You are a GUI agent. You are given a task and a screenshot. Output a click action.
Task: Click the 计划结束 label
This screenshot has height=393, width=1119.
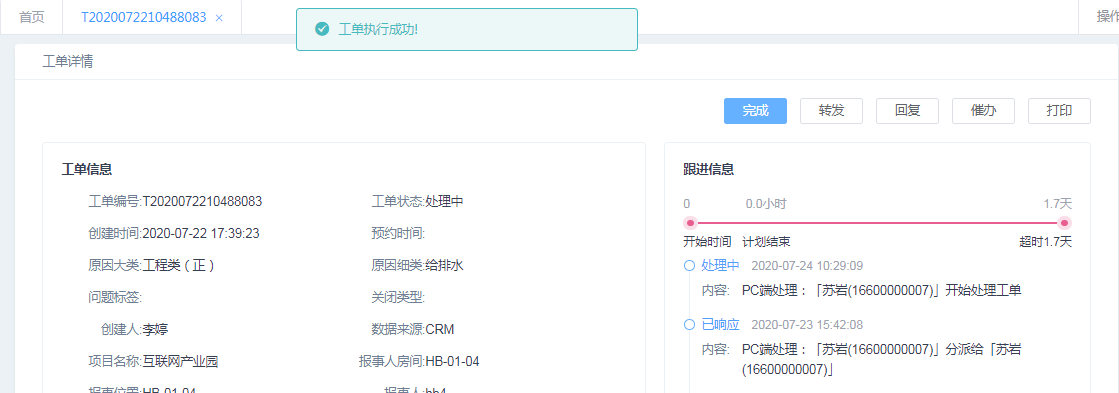766,242
